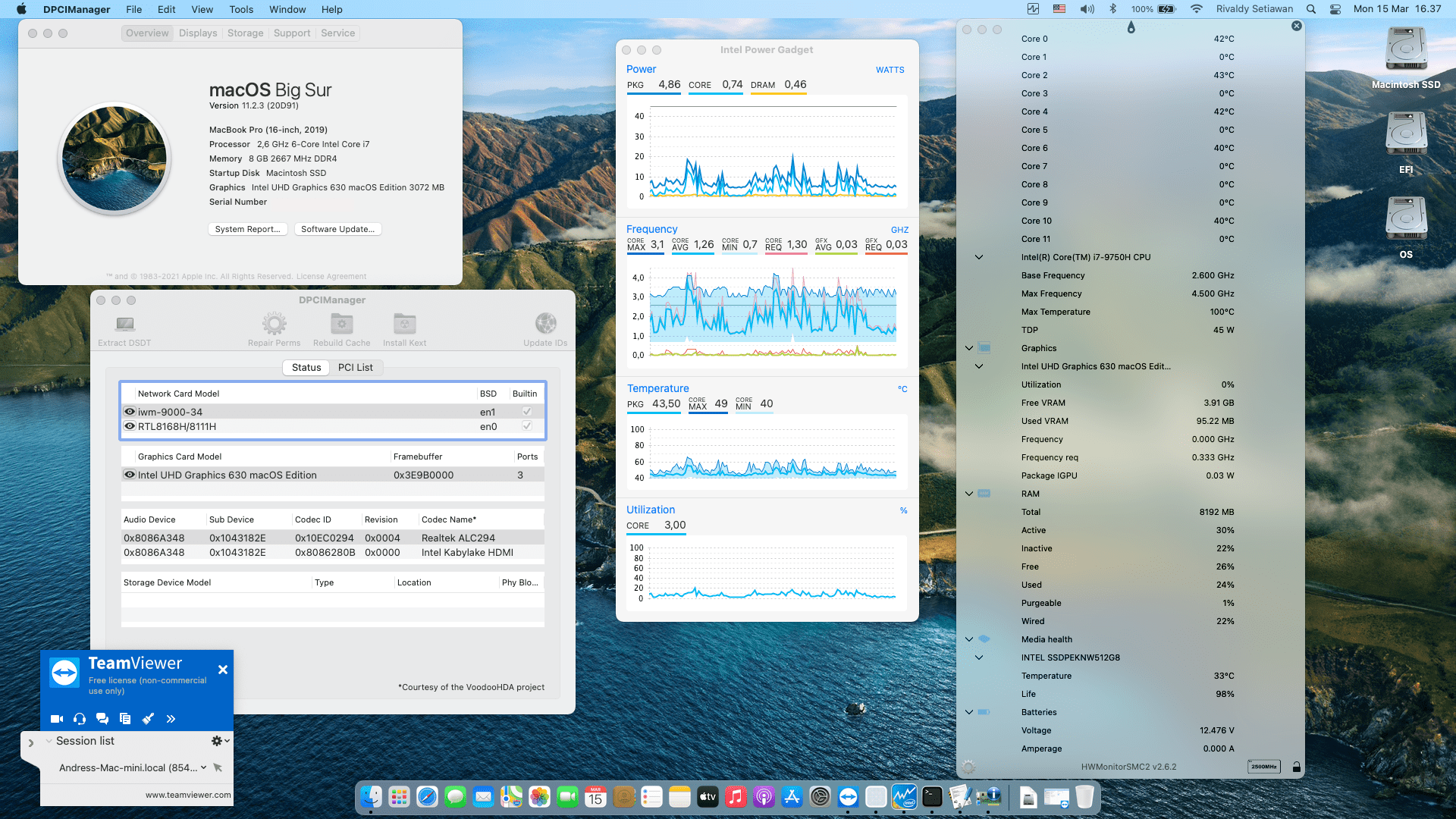Screen dimensions: 1456x819
Task: Open Control Center in the menu bar
Action: [1335, 9]
